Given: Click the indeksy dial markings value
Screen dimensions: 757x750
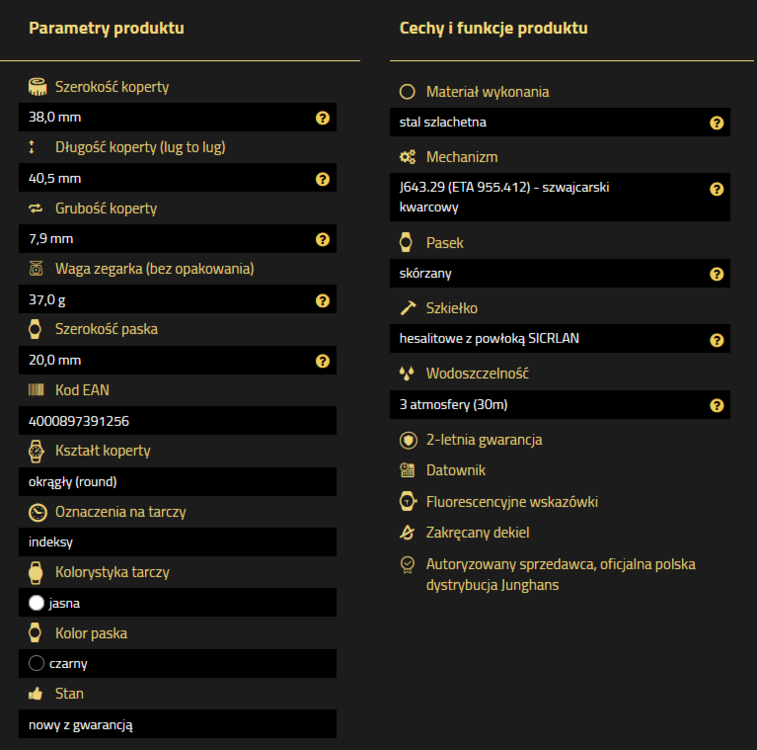Looking at the screenshot, I should click(51, 542).
